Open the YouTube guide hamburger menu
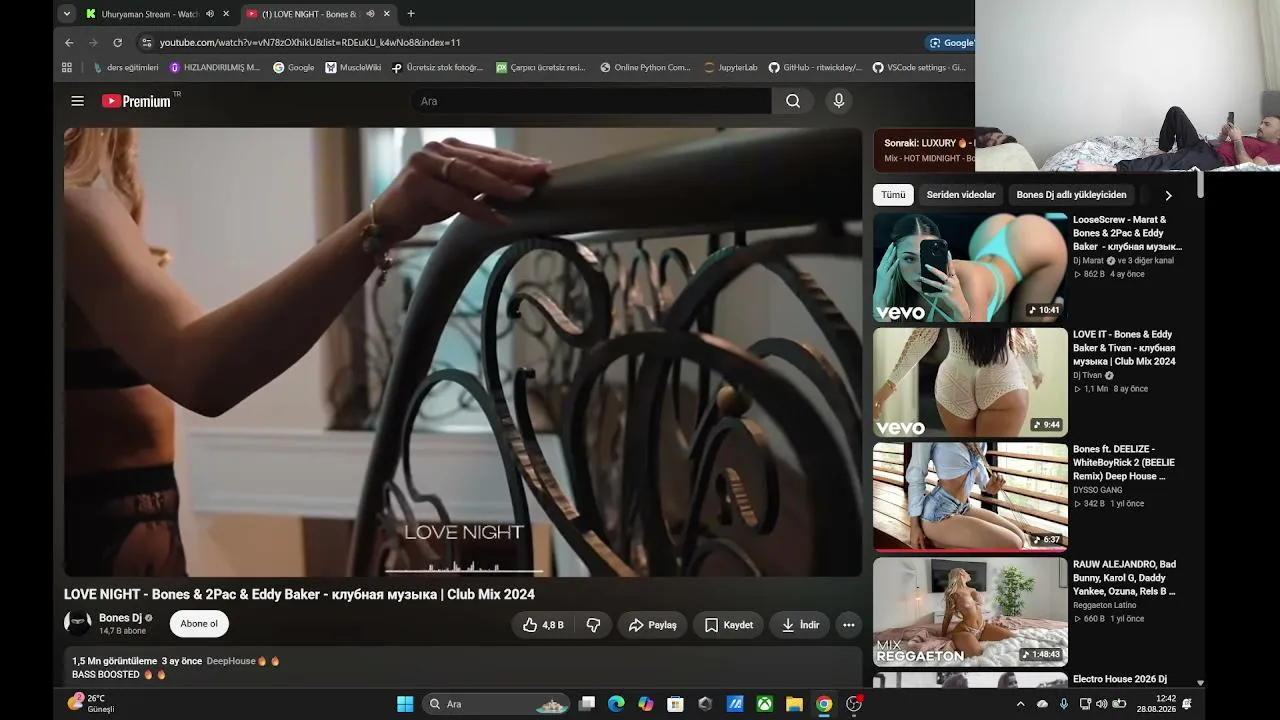 pyautogui.click(x=77, y=101)
